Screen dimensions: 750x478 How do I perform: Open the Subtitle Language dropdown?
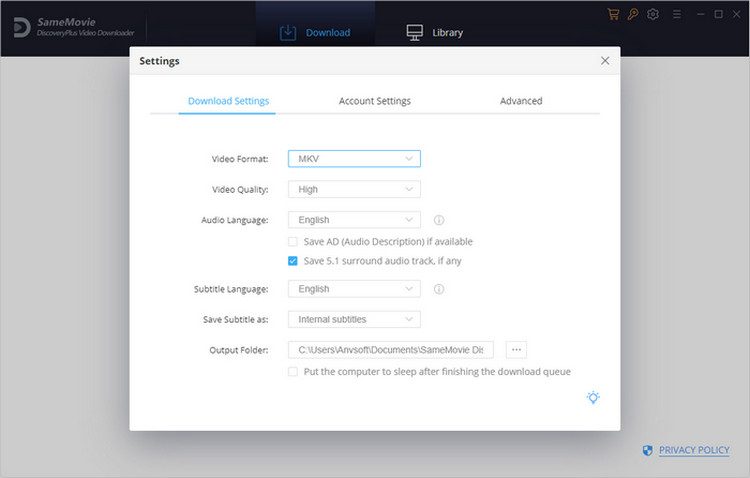tap(354, 289)
